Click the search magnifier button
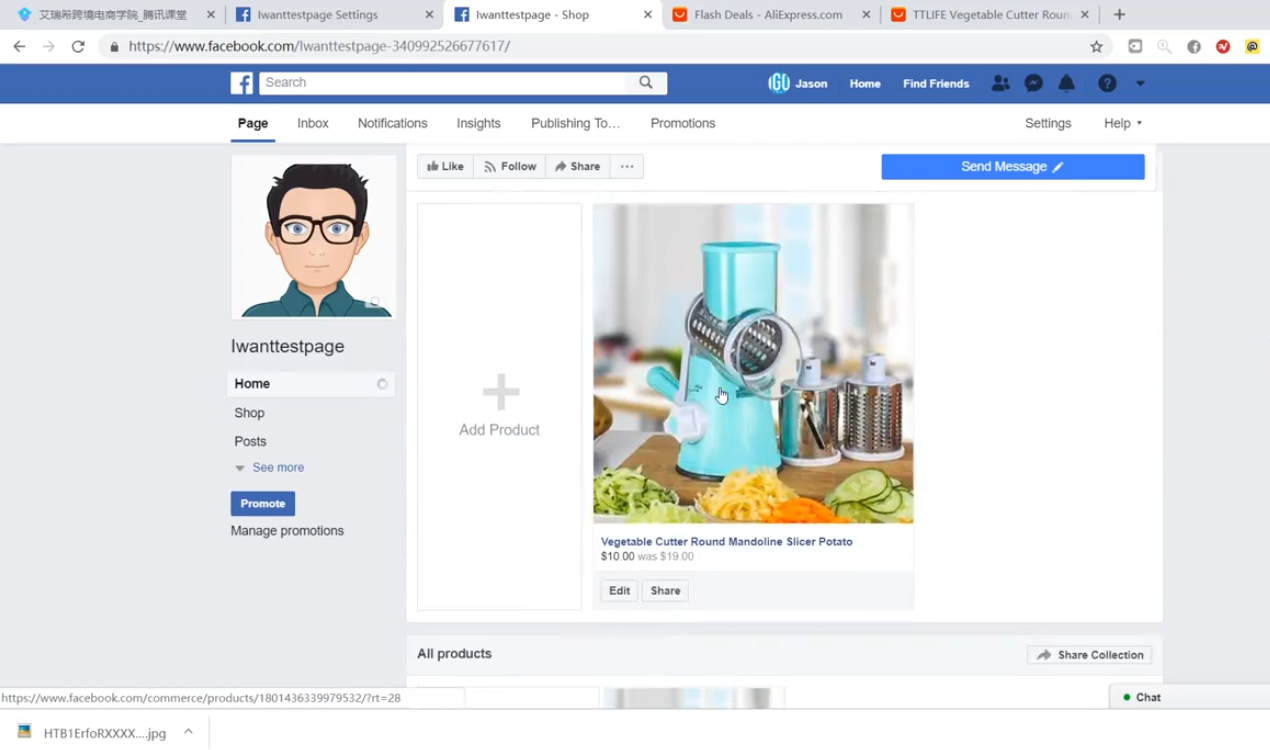The width and height of the screenshot is (1270, 750). (646, 83)
